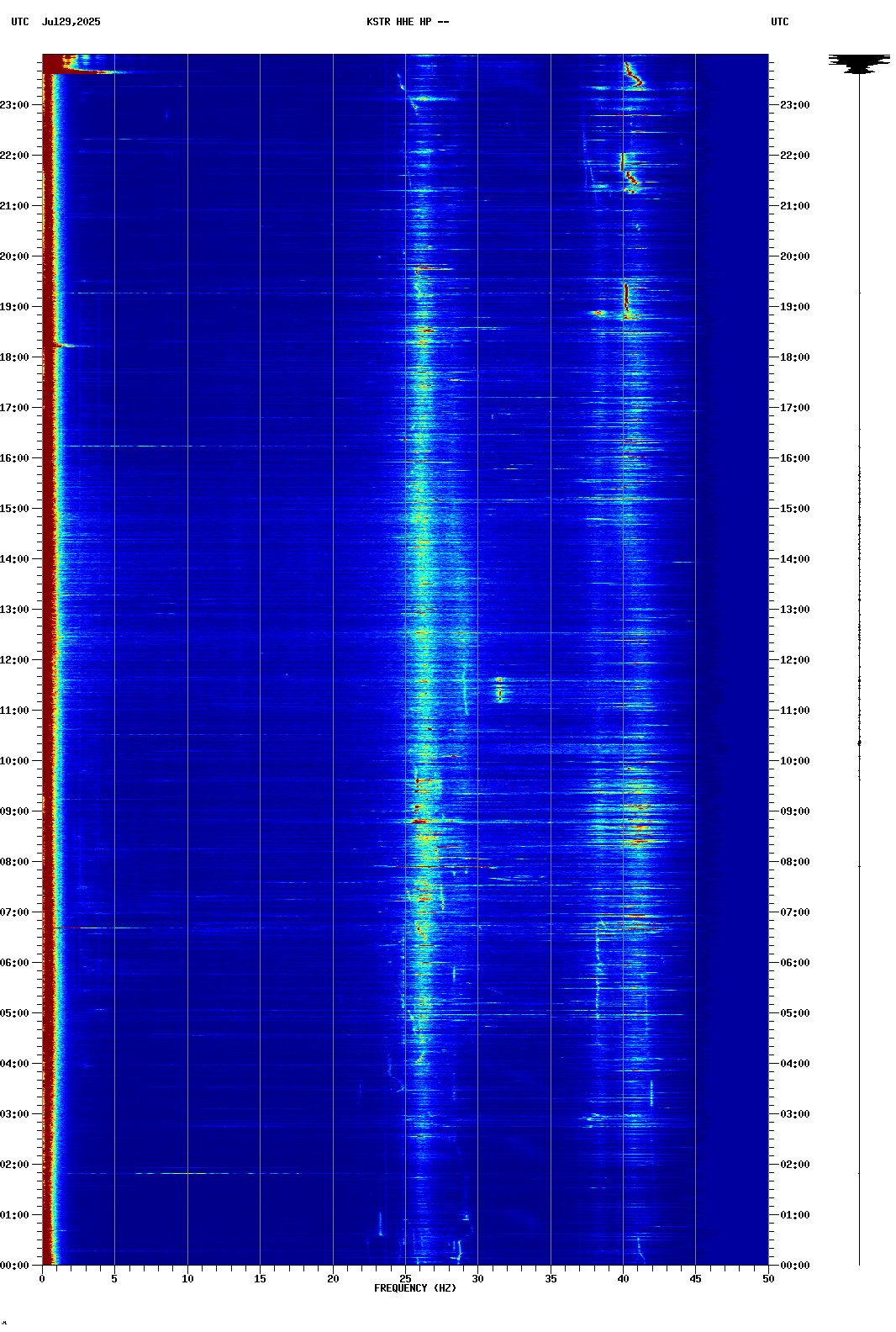Click the 50 tick on frequency axis
Screen dimensions: 896x1332
[x=768, y=1279]
